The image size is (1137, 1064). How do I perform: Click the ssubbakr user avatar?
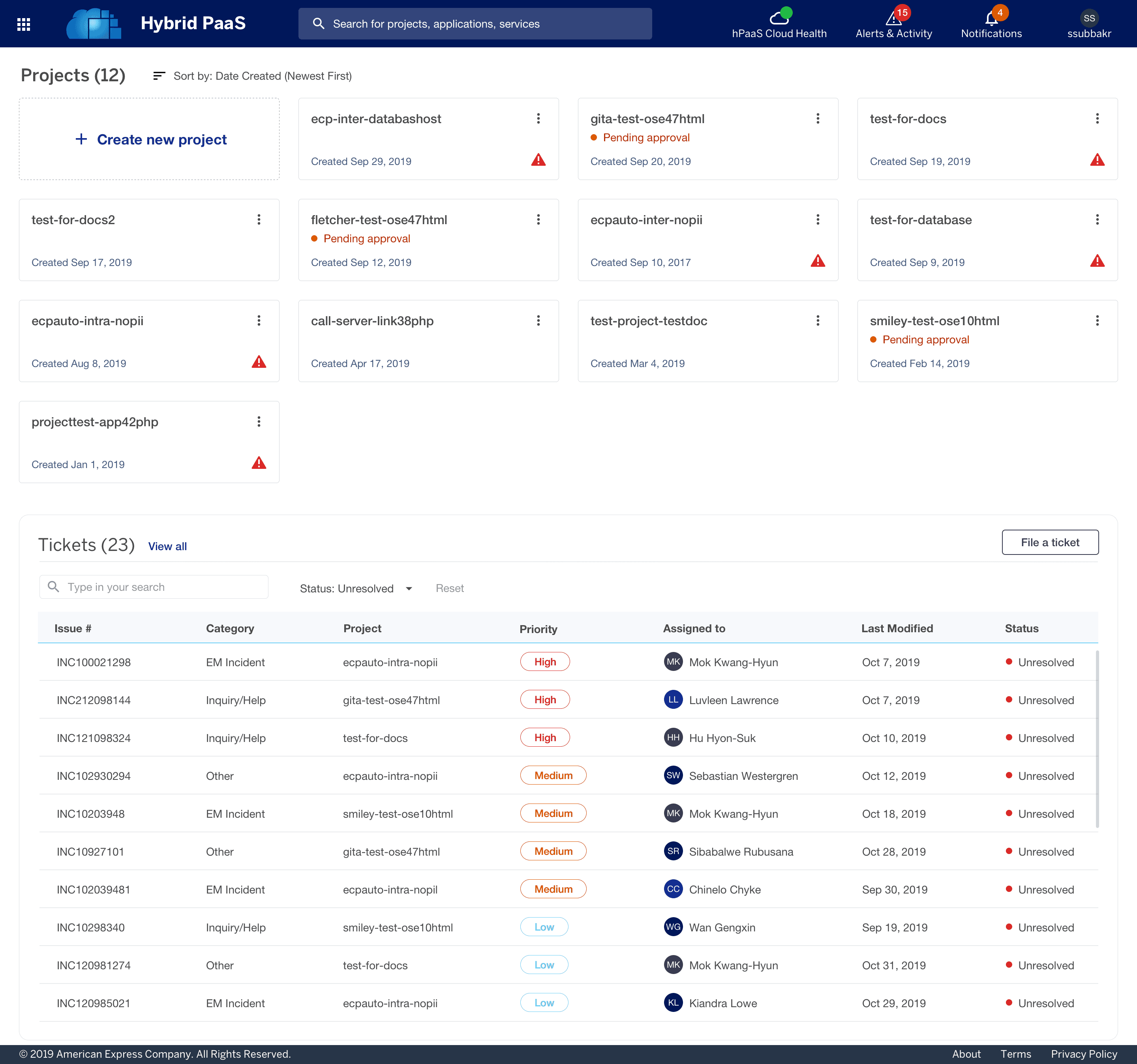coord(1089,18)
